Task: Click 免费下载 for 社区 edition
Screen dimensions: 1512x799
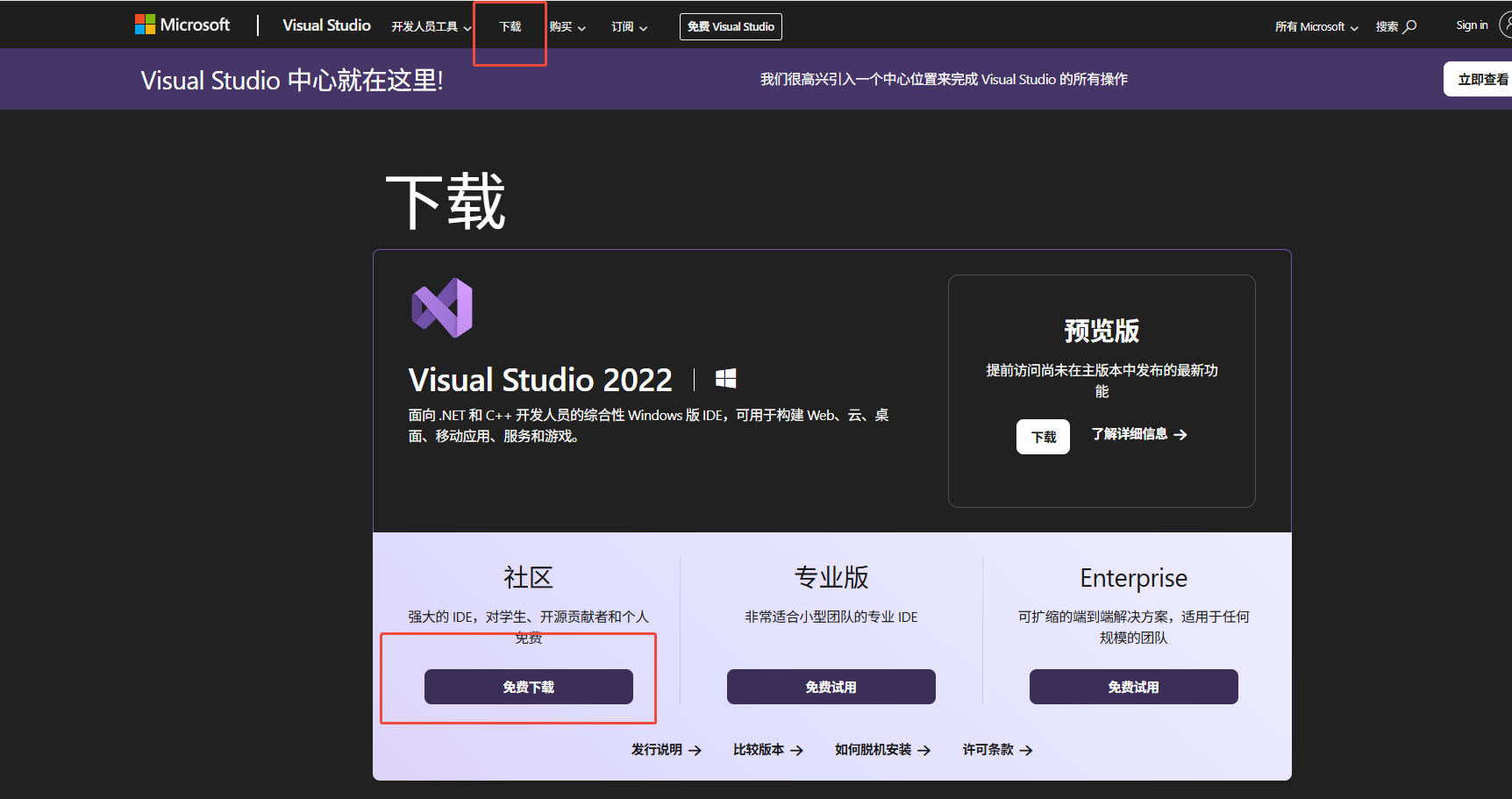Action: pyautogui.click(x=529, y=687)
